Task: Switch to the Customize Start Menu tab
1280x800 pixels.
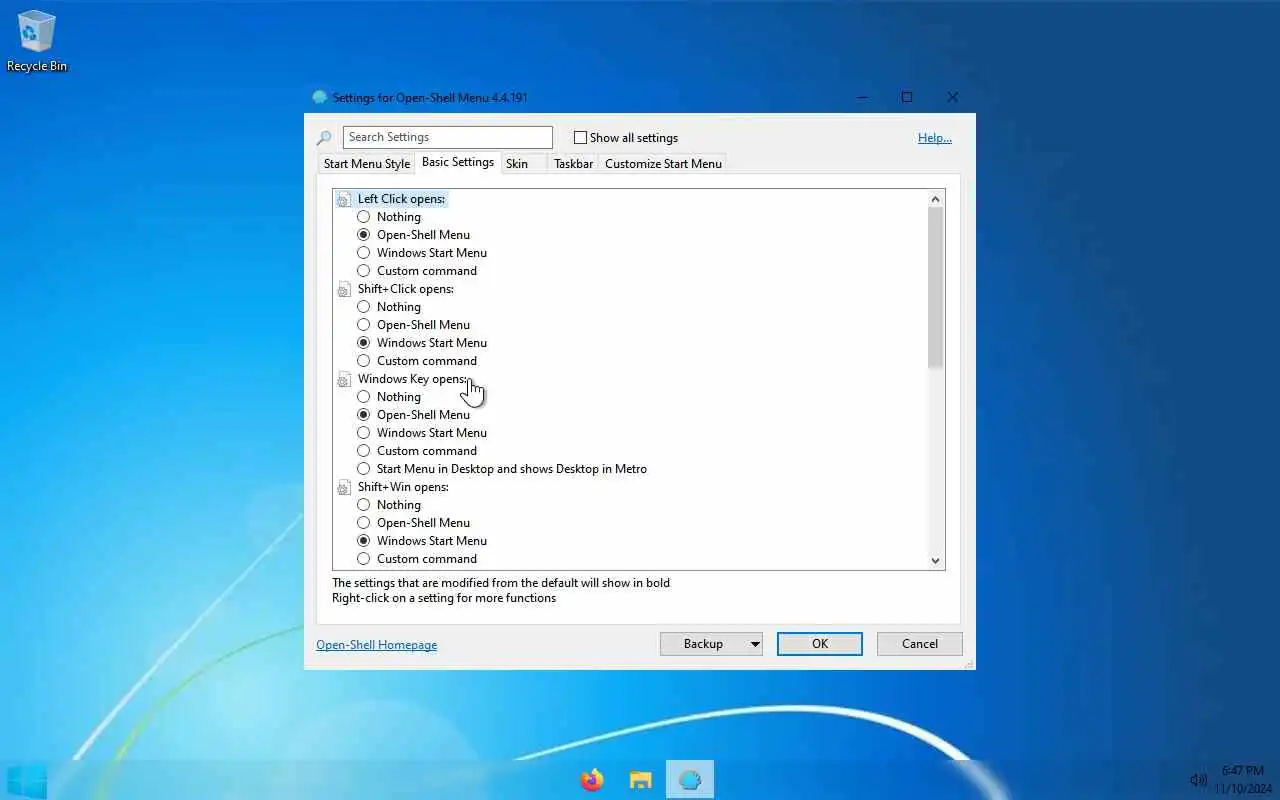Action: 663,164
